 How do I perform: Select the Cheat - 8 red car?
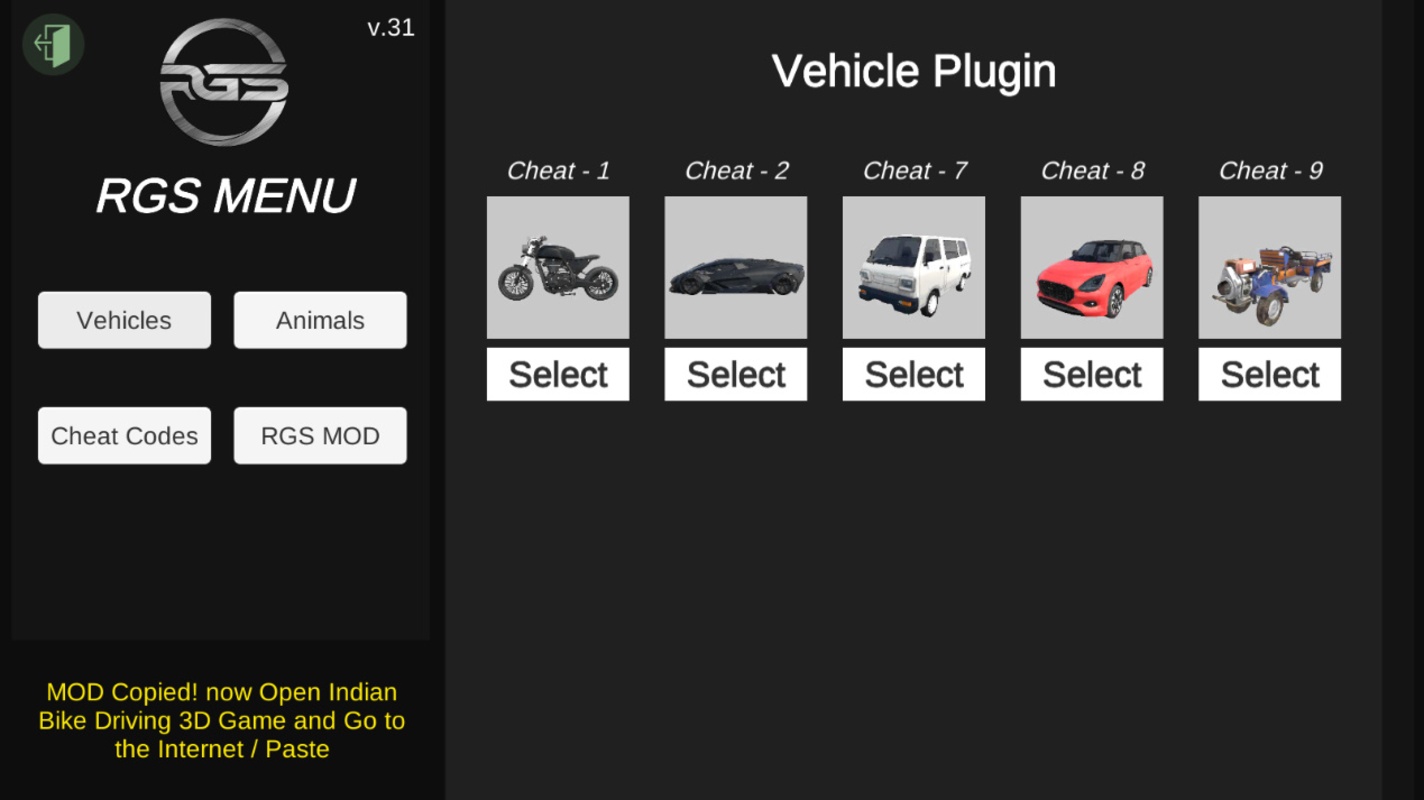1092,374
